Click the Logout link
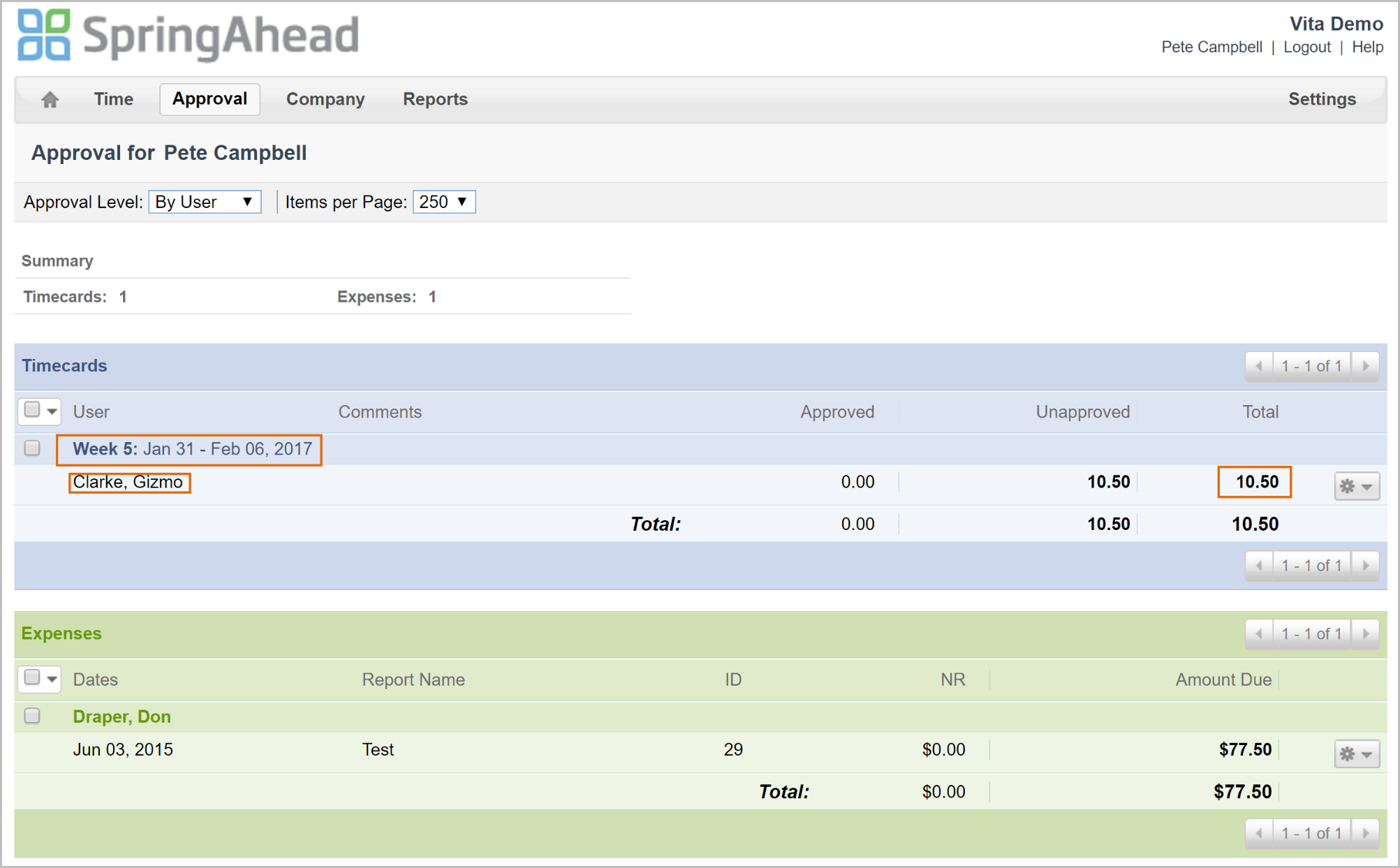 click(1306, 47)
